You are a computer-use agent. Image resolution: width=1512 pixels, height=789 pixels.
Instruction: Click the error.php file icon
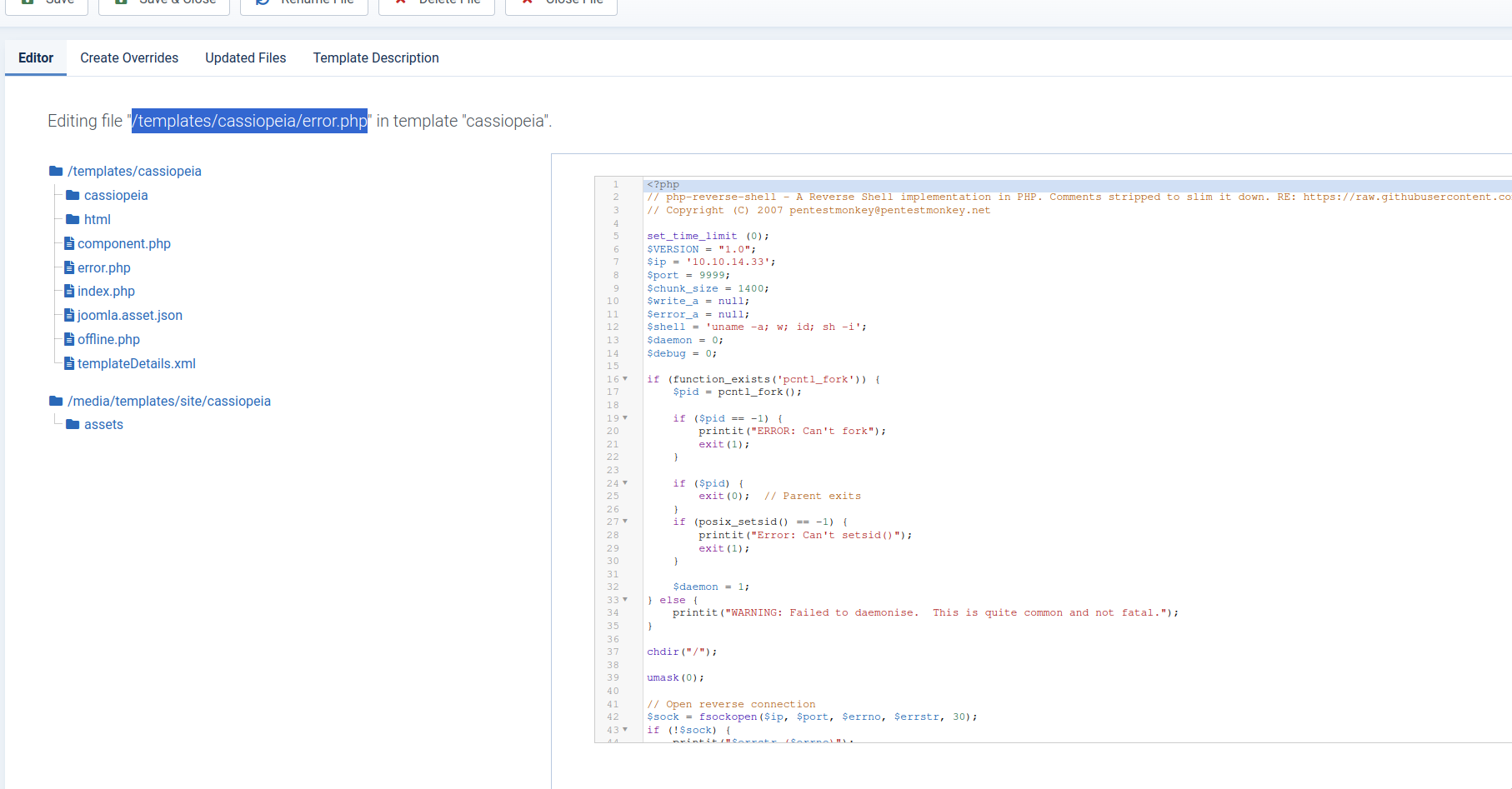click(x=69, y=267)
